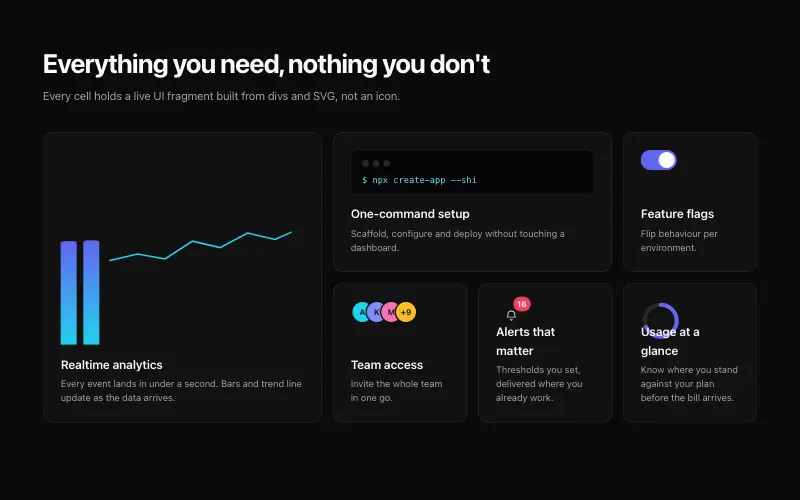
Task: Click the main headline Everything you need
Action: coord(266,64)
